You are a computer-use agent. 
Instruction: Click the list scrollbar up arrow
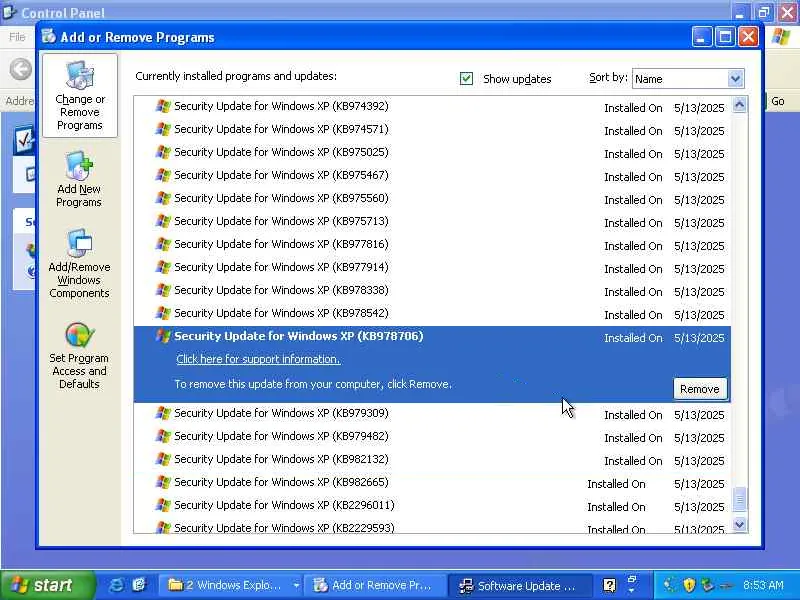[x=739, y=105]
